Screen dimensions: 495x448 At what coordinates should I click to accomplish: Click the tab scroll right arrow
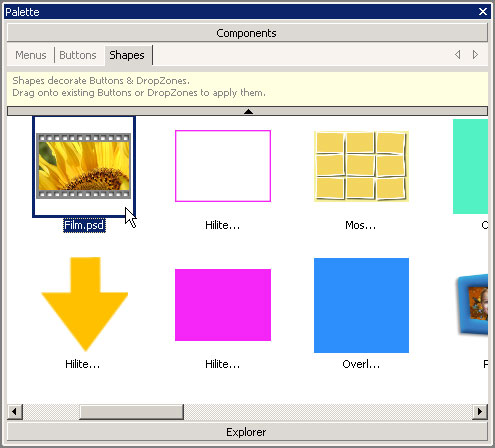click(x=475, y=54)
